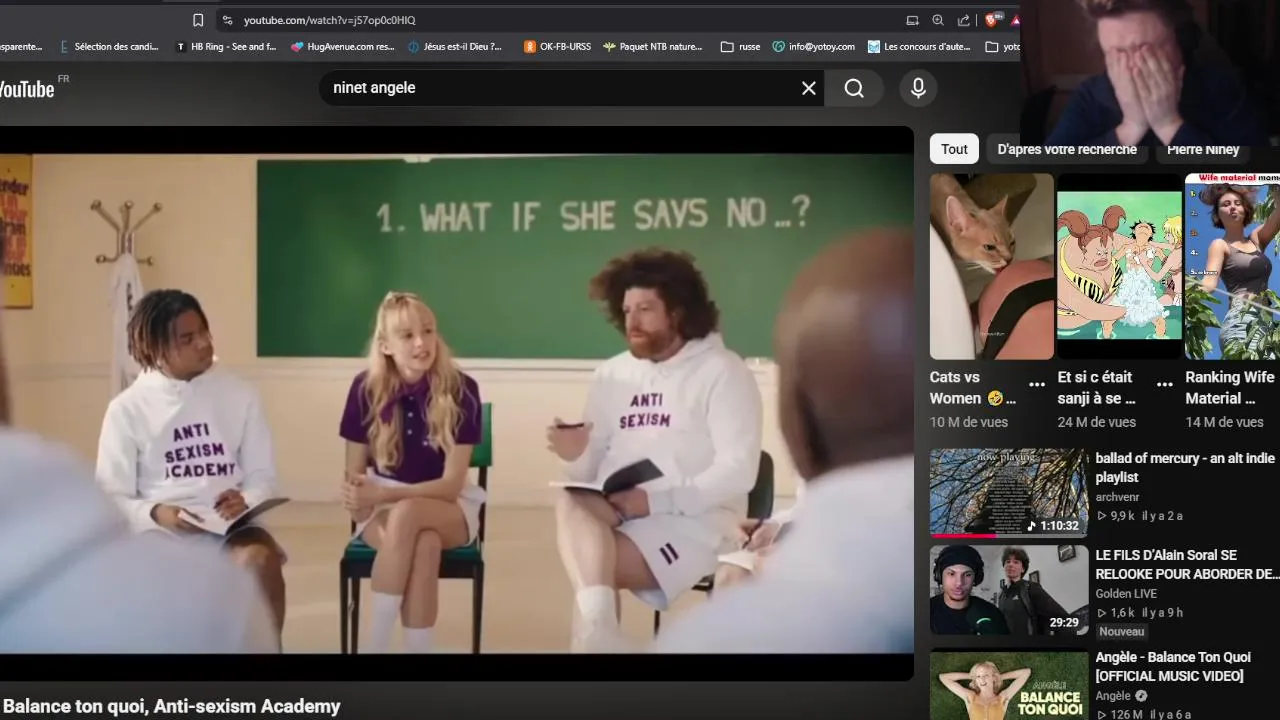
Task: Click the main video player frame
Action: coord(456,404)
